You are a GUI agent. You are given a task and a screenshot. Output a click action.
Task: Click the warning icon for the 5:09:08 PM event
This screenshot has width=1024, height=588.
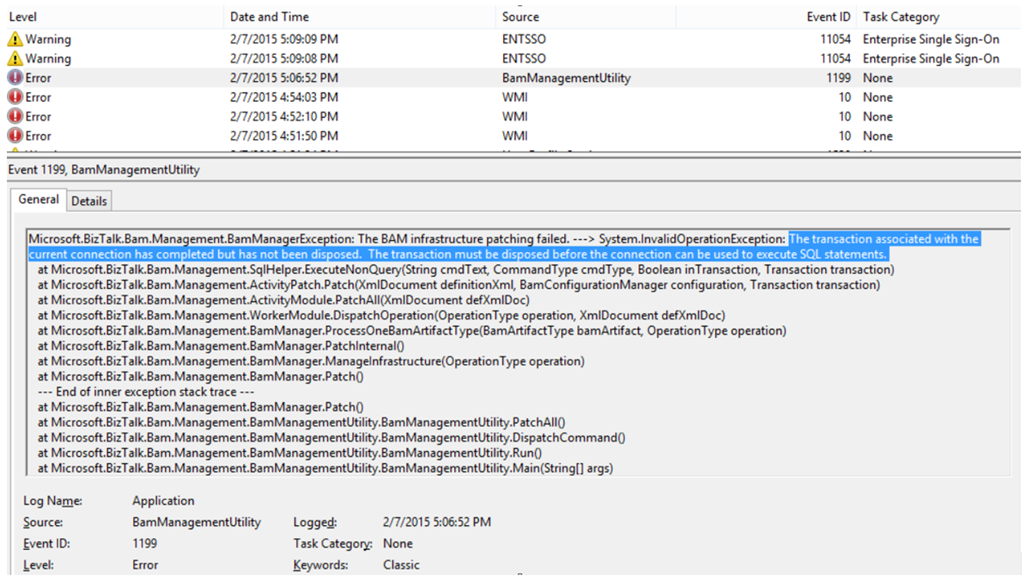click(x=14, y=59)
